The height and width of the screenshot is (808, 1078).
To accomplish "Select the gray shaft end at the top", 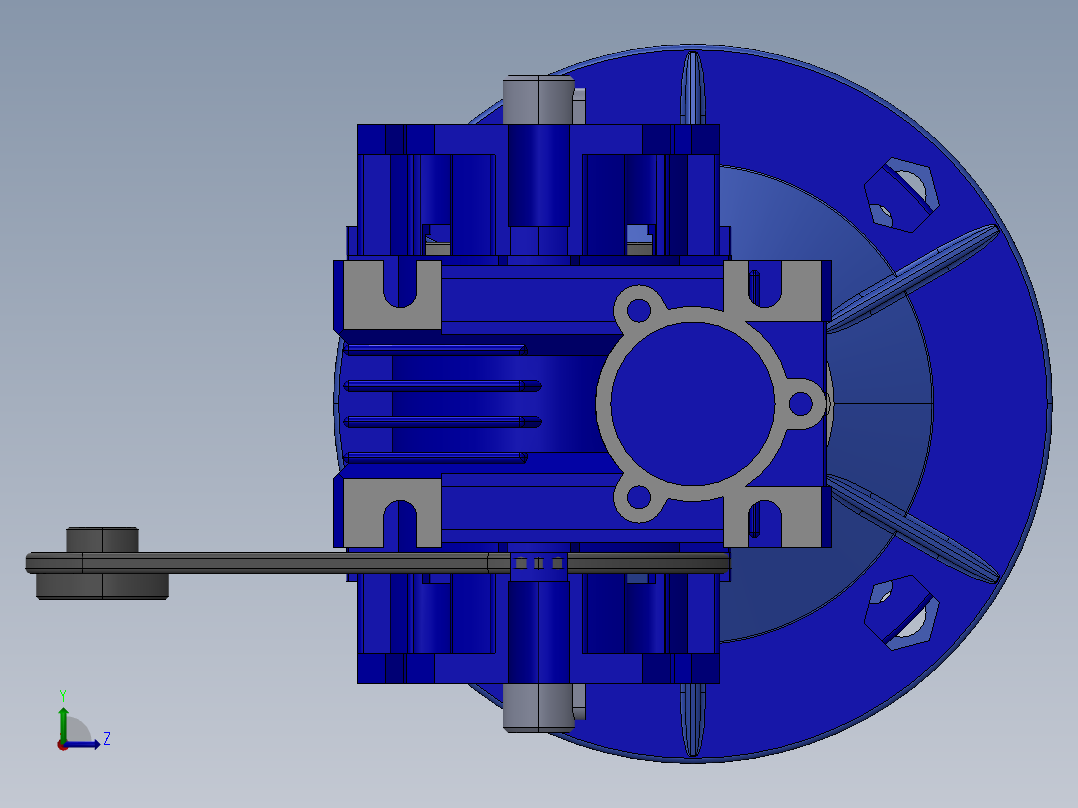I will (538, 100).
